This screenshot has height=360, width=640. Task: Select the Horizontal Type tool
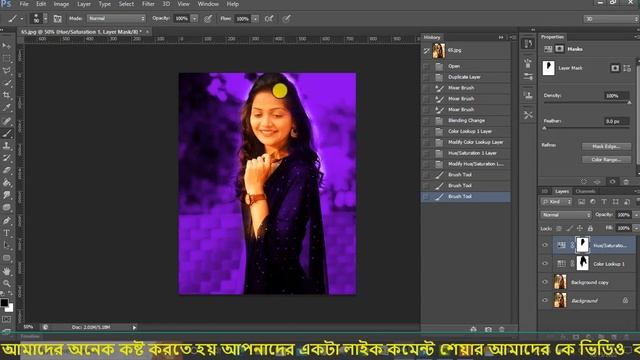pyautogui.click(x=7, y=233)
